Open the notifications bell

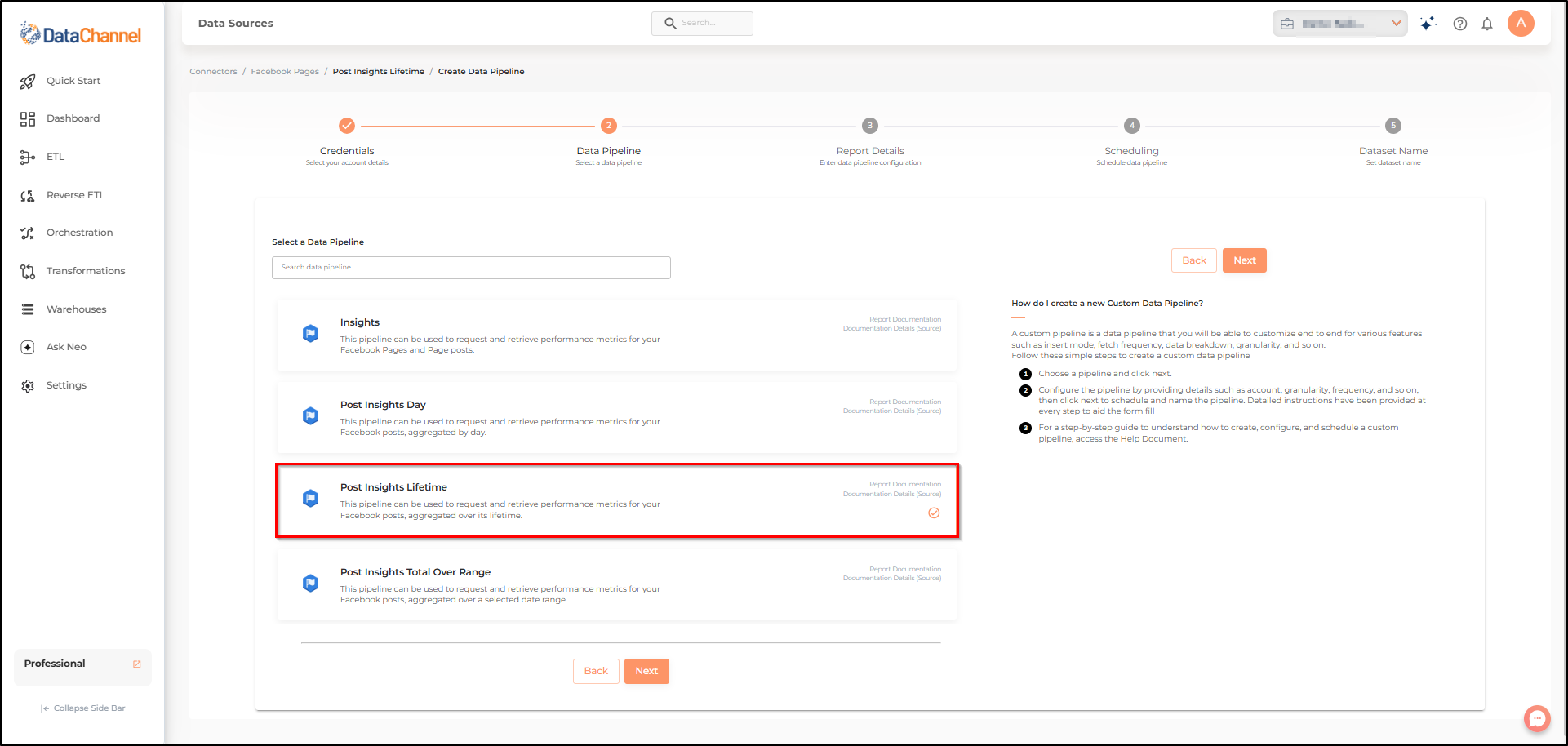point(1487,24)
